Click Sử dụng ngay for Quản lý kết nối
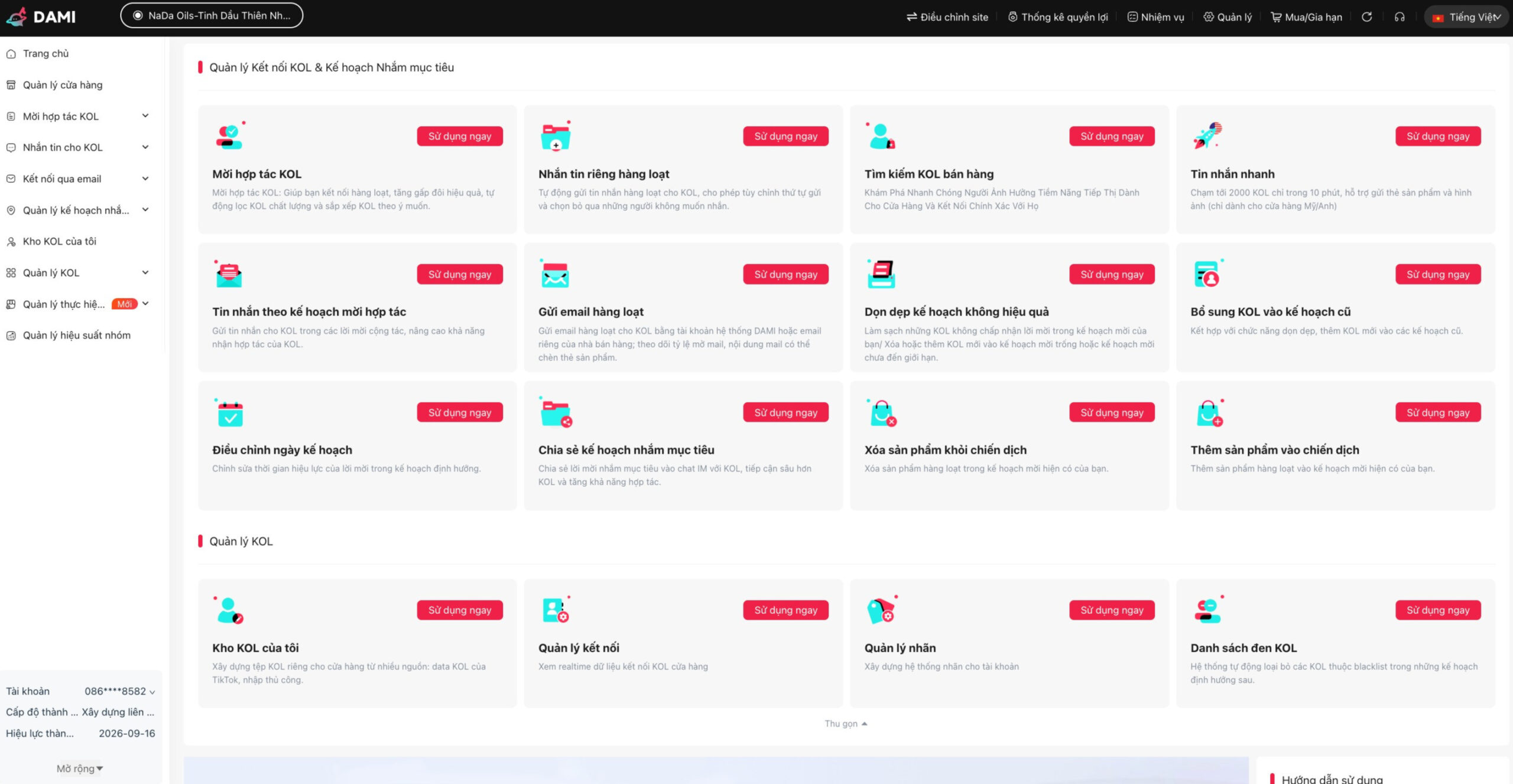The height and width of the screenshot is (784, 1513). [785, 610]
